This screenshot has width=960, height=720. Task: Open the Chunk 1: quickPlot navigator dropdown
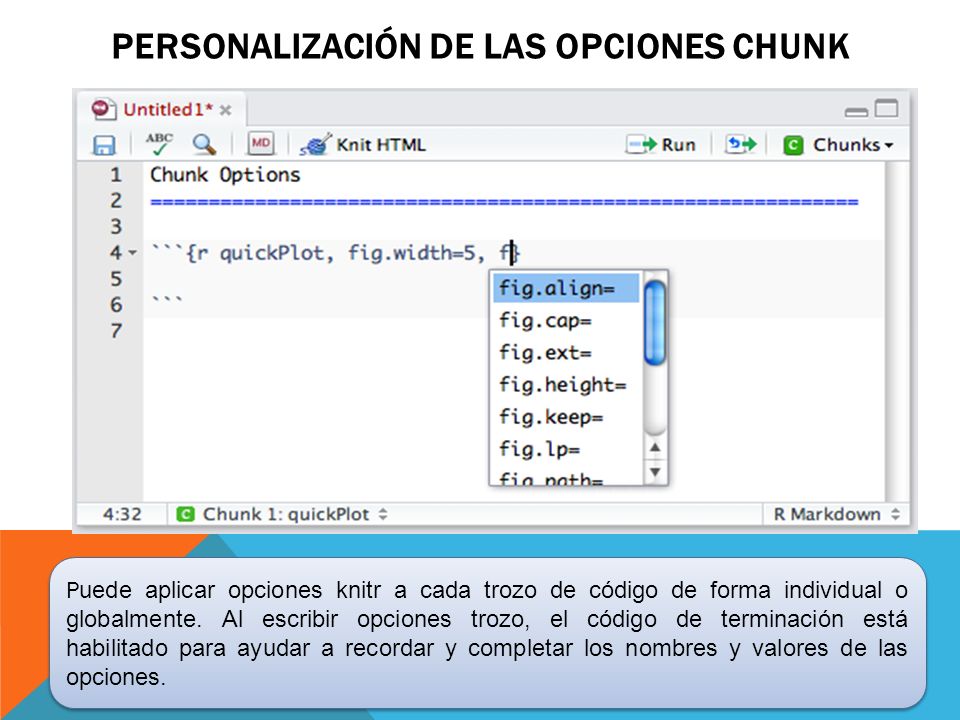pyautogui.click(x=282, y=514)
